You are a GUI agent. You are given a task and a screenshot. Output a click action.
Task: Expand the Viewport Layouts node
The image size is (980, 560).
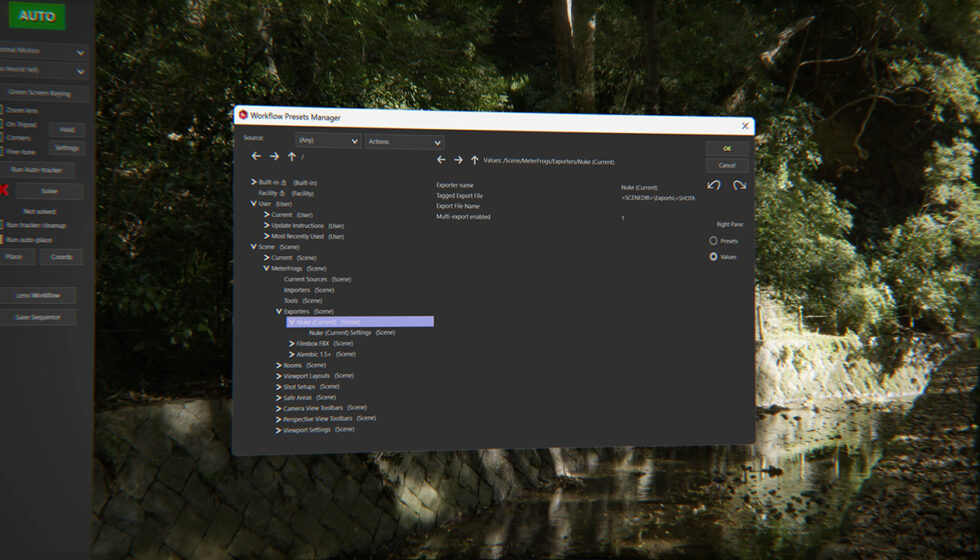pyautogui.click(x=279, y=376)
